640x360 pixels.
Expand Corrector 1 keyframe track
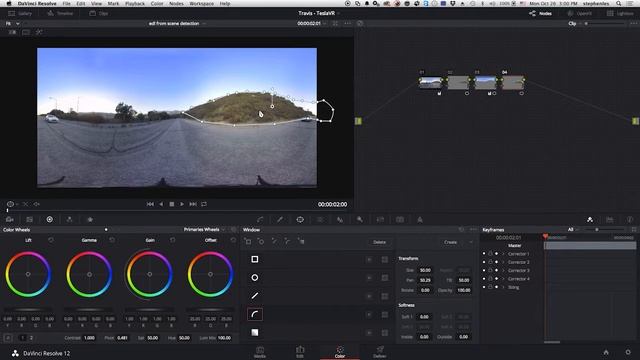(x=503, y=254)
